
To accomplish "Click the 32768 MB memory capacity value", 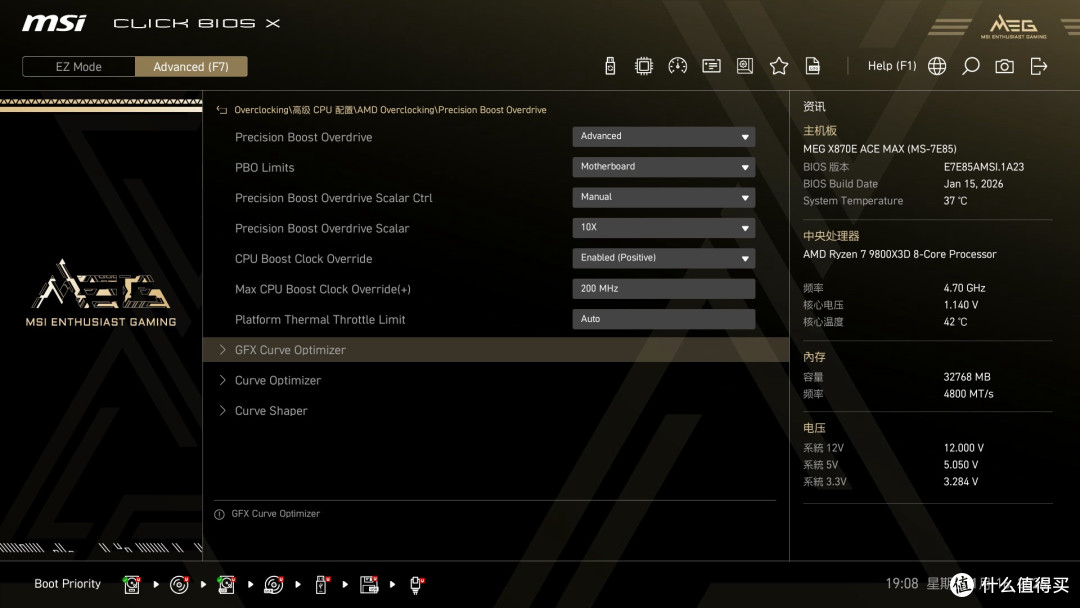I will 967,377.
